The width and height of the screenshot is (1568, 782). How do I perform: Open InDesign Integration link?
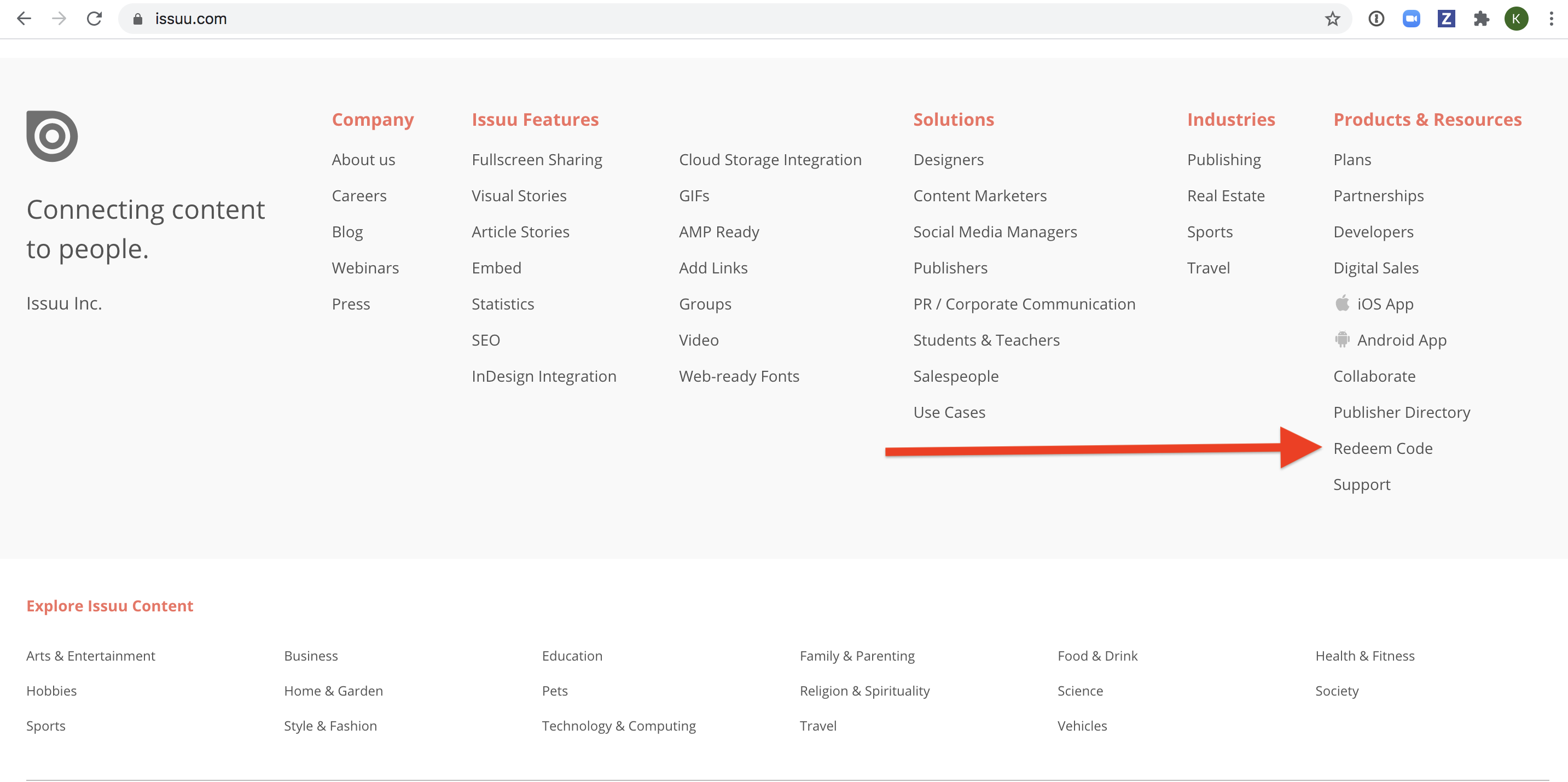click(x=544, y=376)
